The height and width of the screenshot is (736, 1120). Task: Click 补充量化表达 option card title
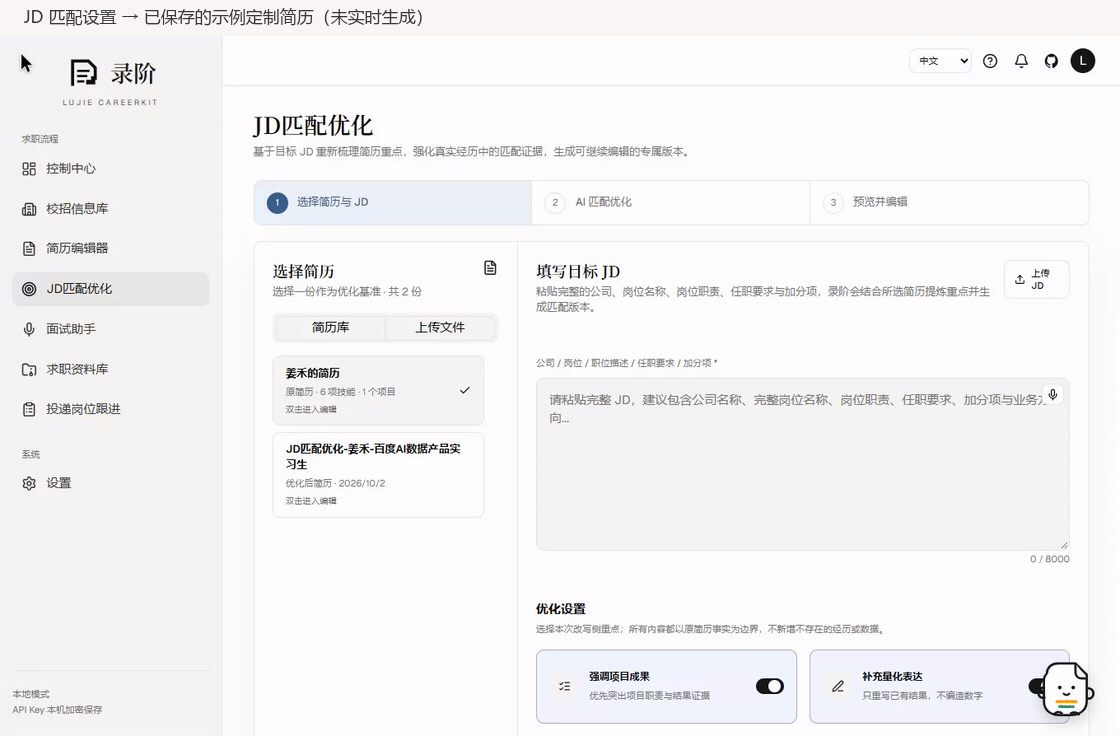pyautogui.click(x=892, y=676)
